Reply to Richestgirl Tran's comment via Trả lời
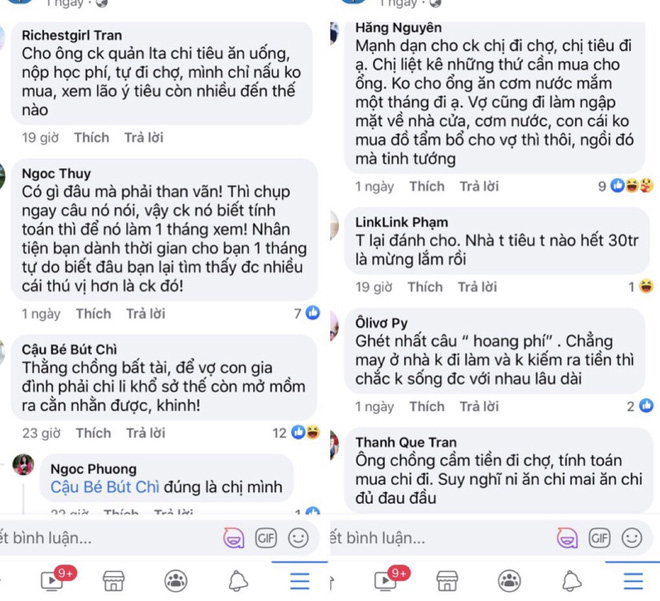This screenshot has width=660, height=601. tap(144, 137)
